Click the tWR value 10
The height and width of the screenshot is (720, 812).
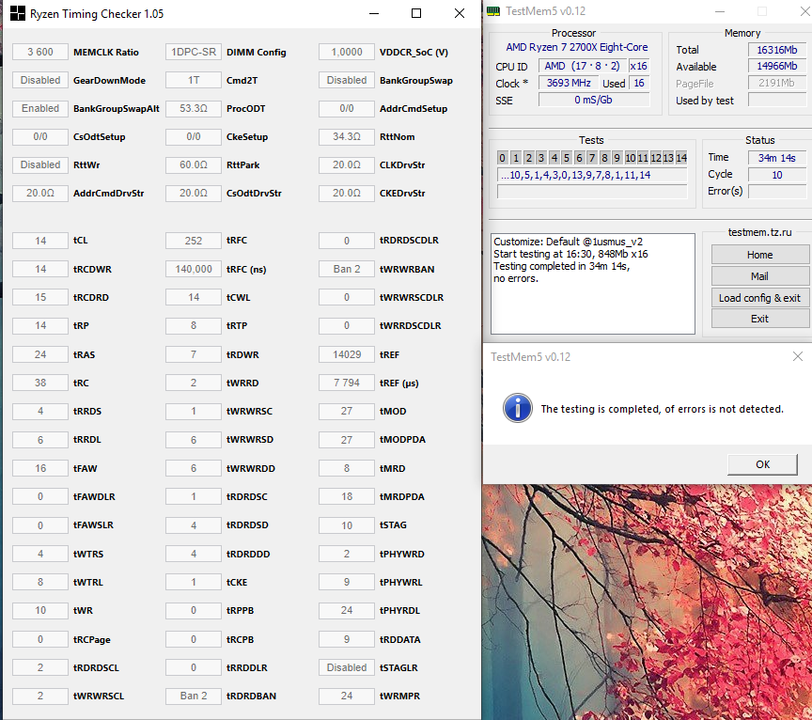pyautogui.click(x=40, y=610)
